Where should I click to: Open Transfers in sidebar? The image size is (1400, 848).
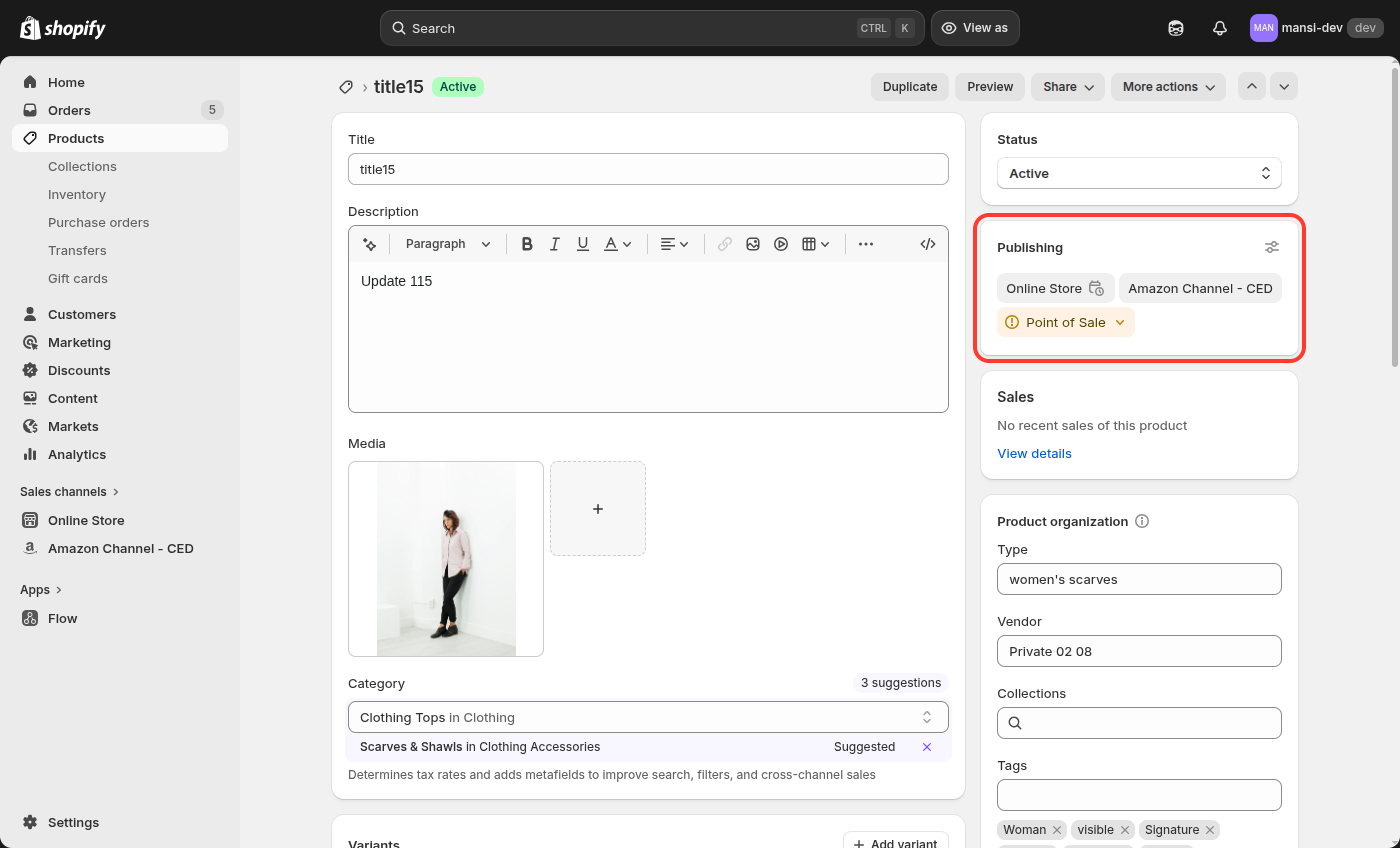coord(77,250)
